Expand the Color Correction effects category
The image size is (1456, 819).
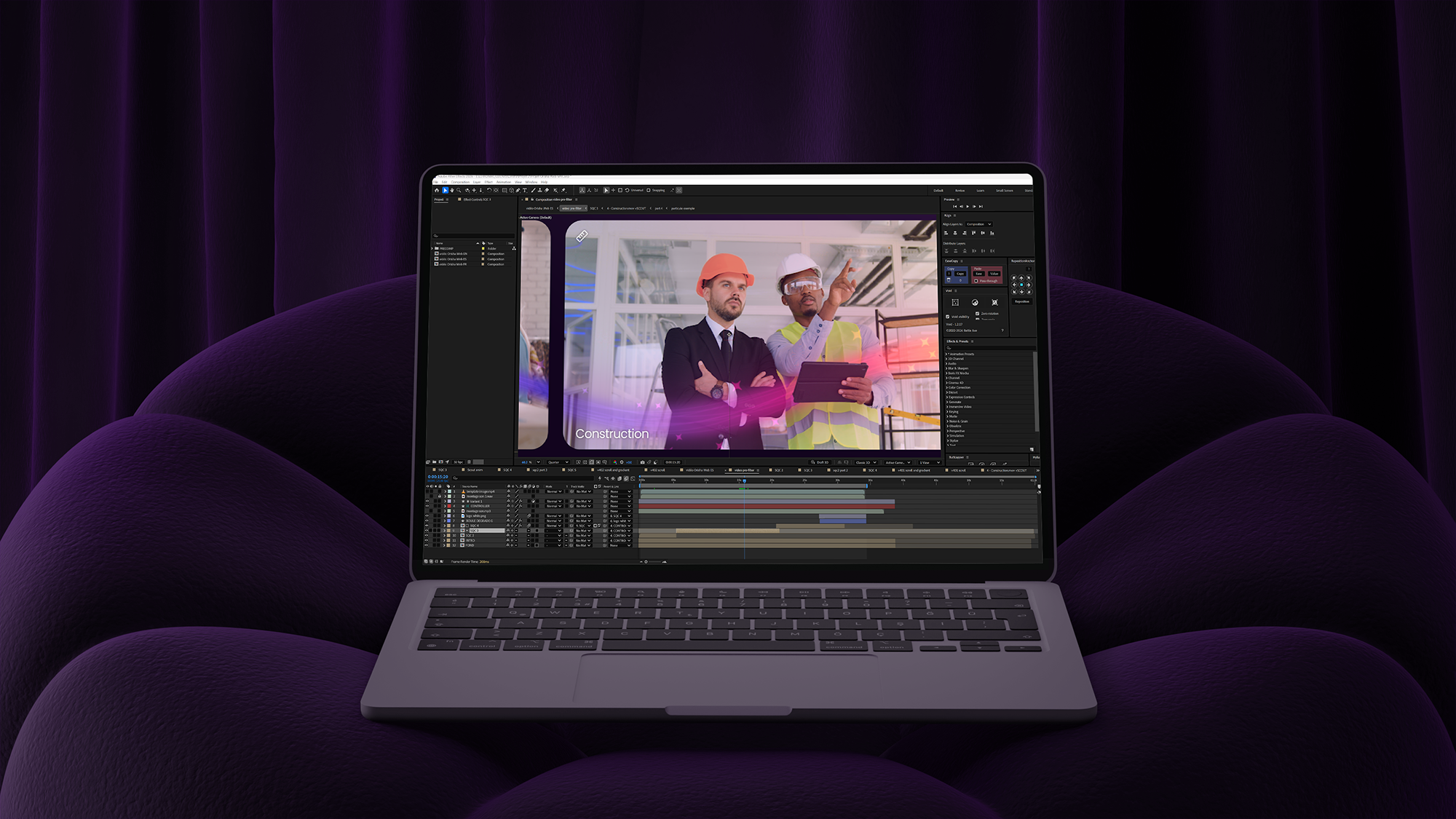[x=946, y=388]
